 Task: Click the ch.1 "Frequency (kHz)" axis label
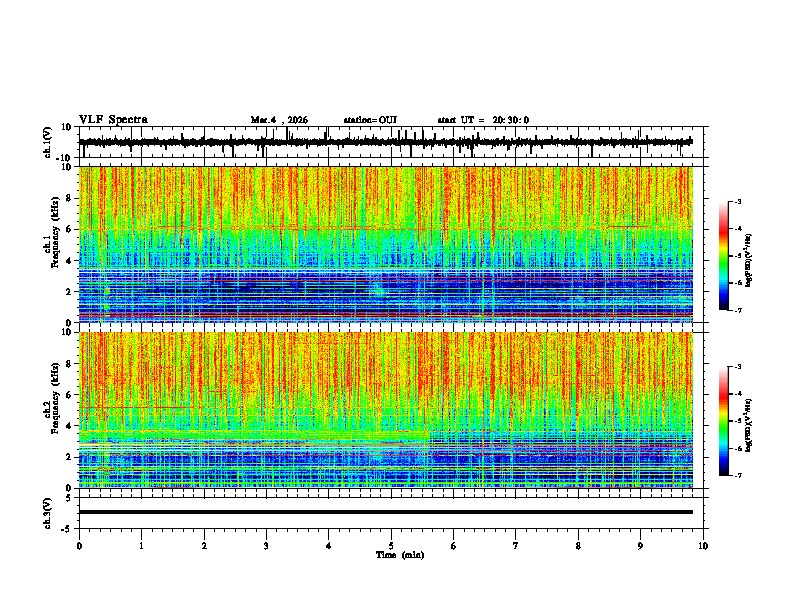point(55,232)
